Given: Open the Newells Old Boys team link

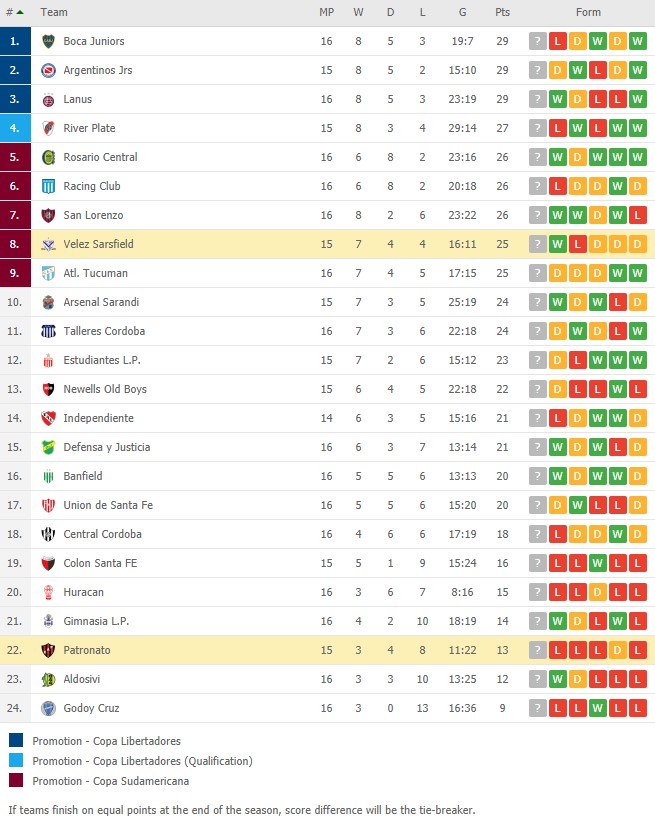Looking at the screenshot, I should [105, 389].
